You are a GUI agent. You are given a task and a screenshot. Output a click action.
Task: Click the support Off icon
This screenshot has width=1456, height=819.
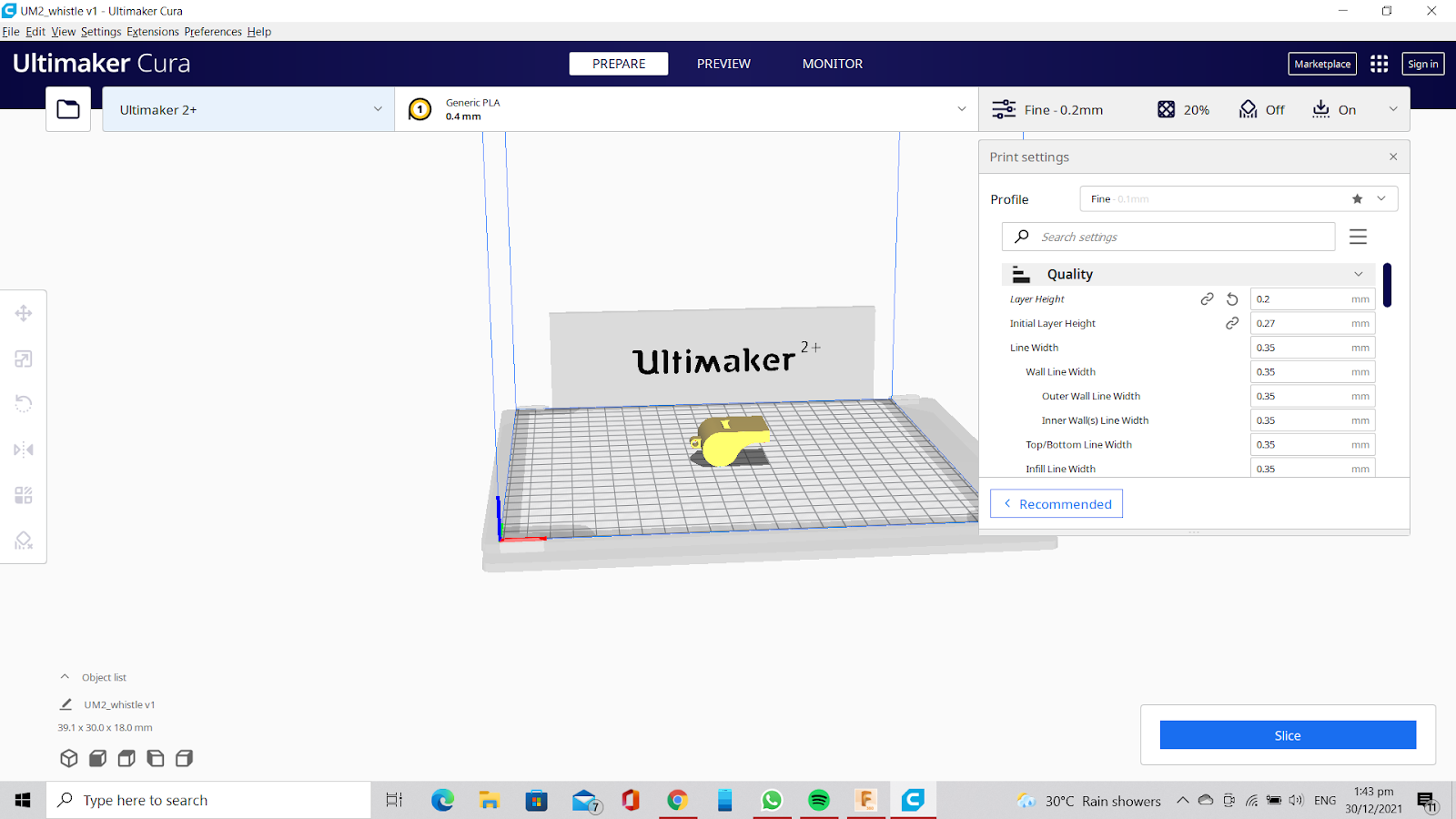(x=1248, y=109)
